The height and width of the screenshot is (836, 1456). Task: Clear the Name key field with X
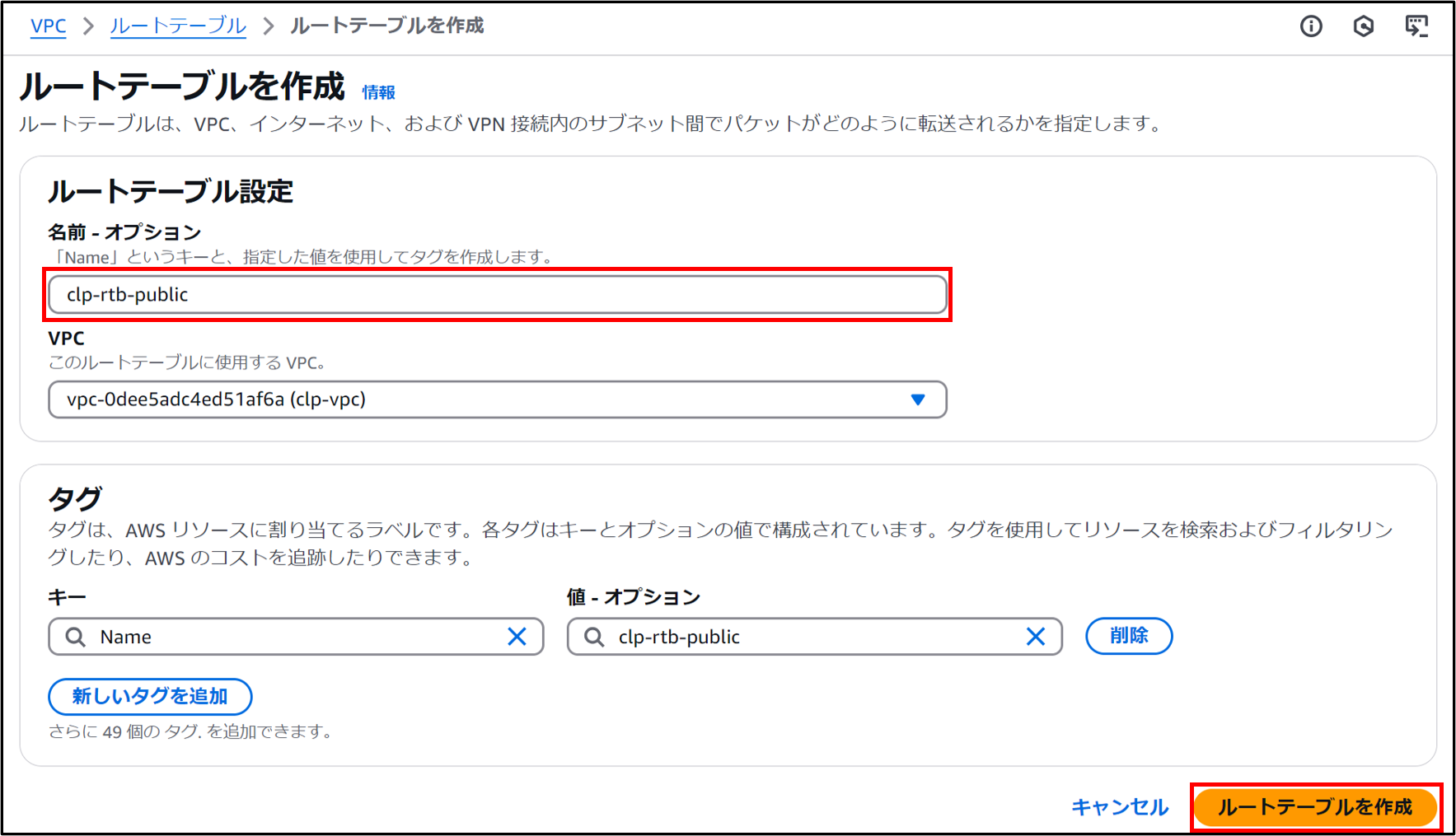coord(517,637)
